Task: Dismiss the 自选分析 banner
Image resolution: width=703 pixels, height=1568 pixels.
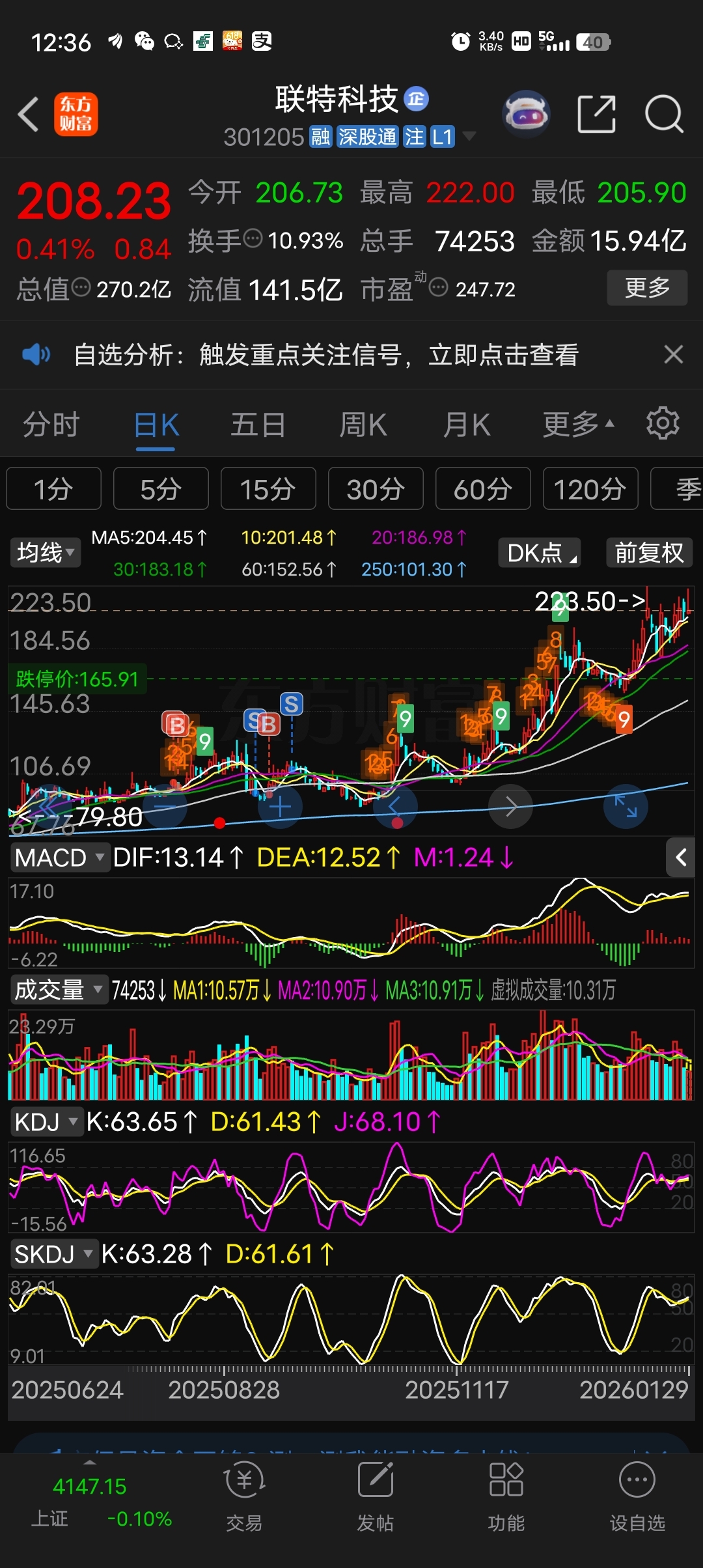Action: point(673,355)
